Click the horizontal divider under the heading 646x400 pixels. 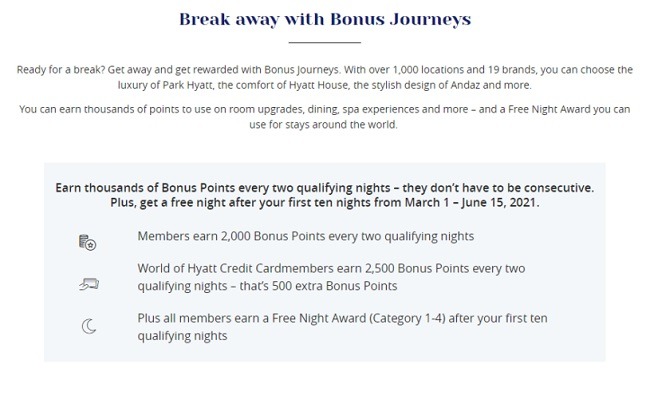325,42
